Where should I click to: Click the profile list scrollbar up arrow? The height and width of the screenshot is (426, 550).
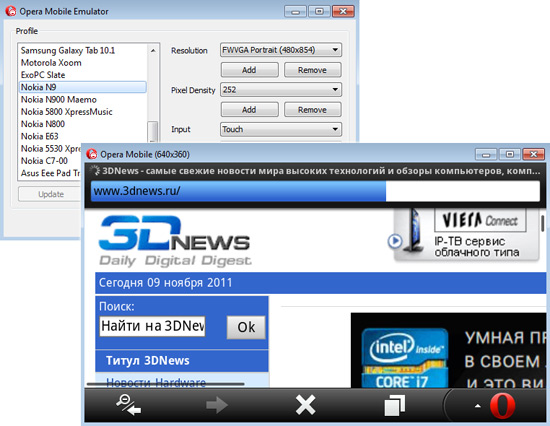coord(153,50)
